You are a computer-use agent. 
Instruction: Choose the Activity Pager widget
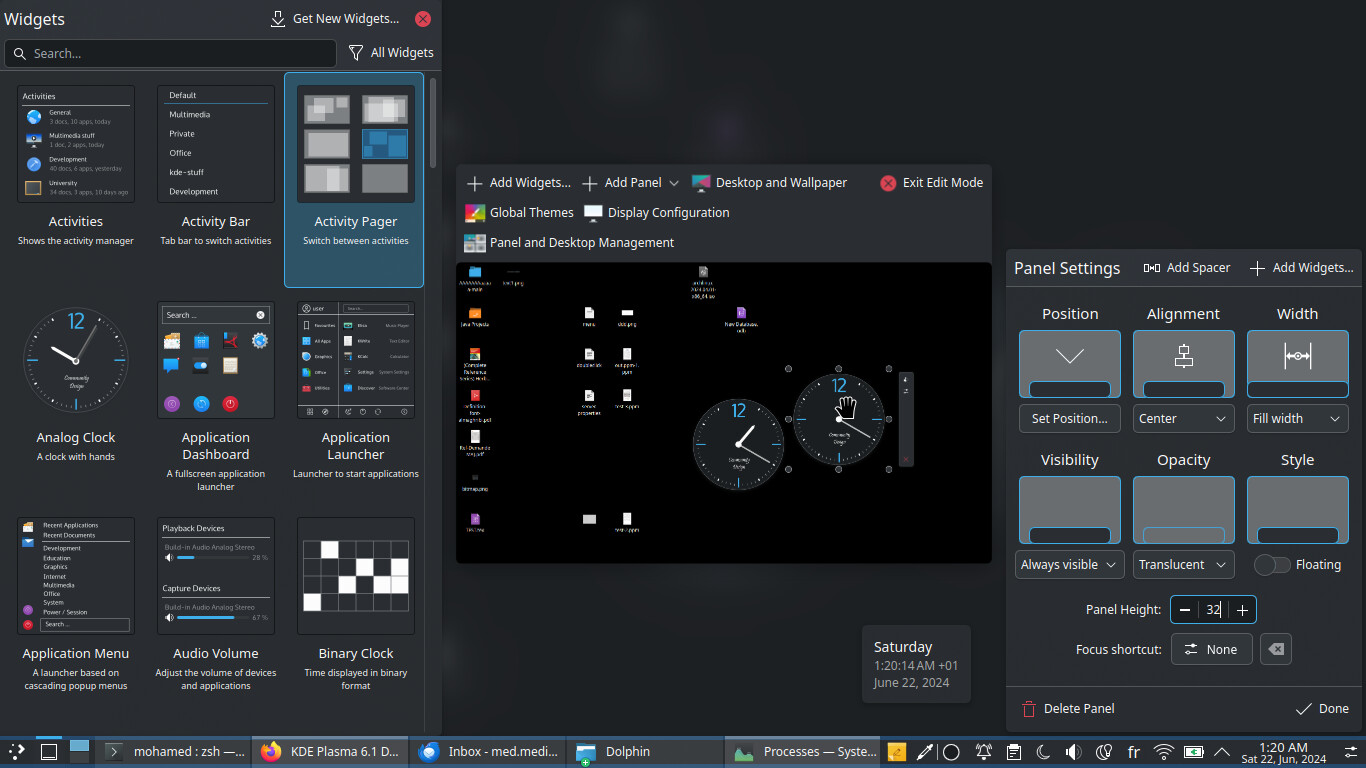tap(356, 180)
